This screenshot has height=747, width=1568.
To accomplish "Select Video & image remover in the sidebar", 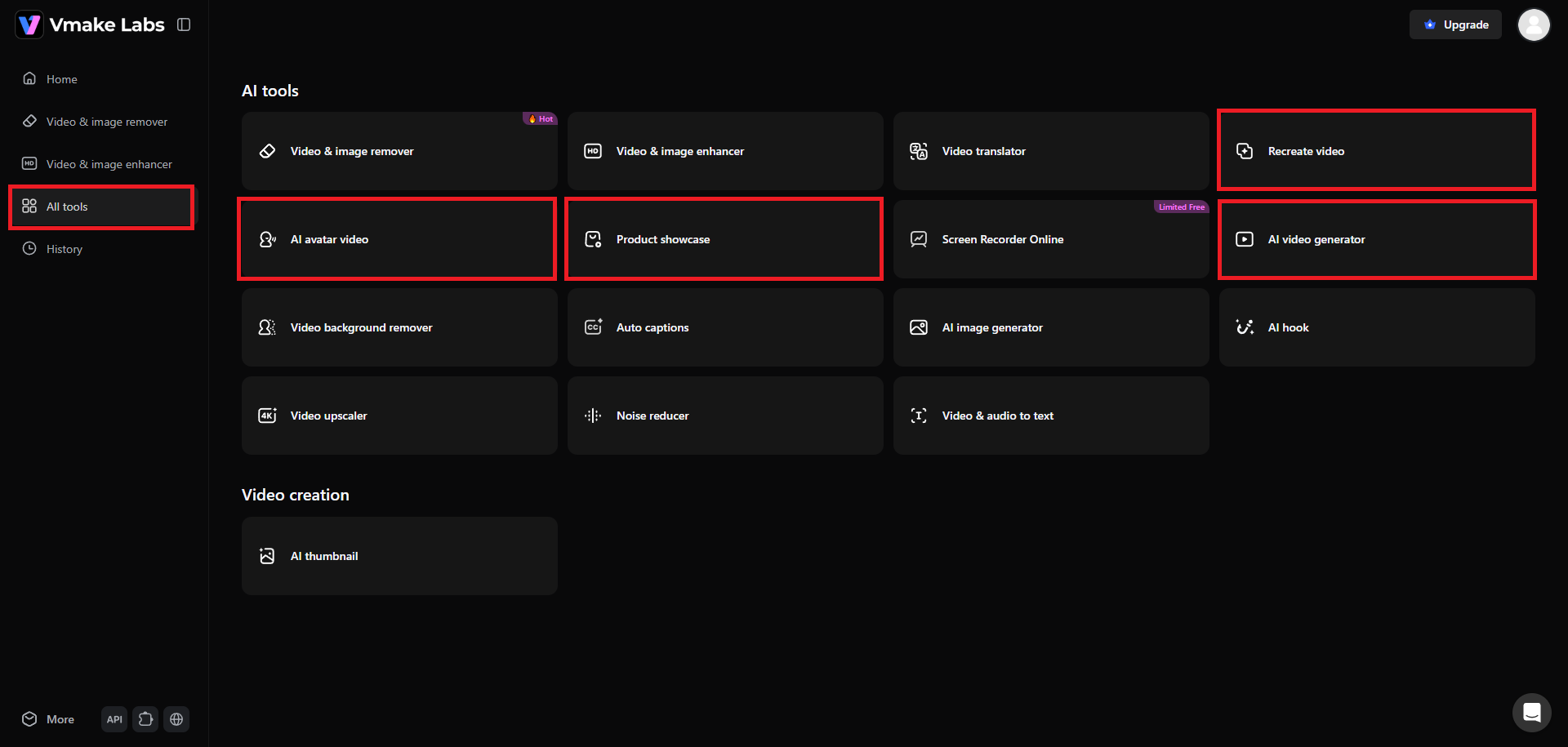I will coord(107,122).
